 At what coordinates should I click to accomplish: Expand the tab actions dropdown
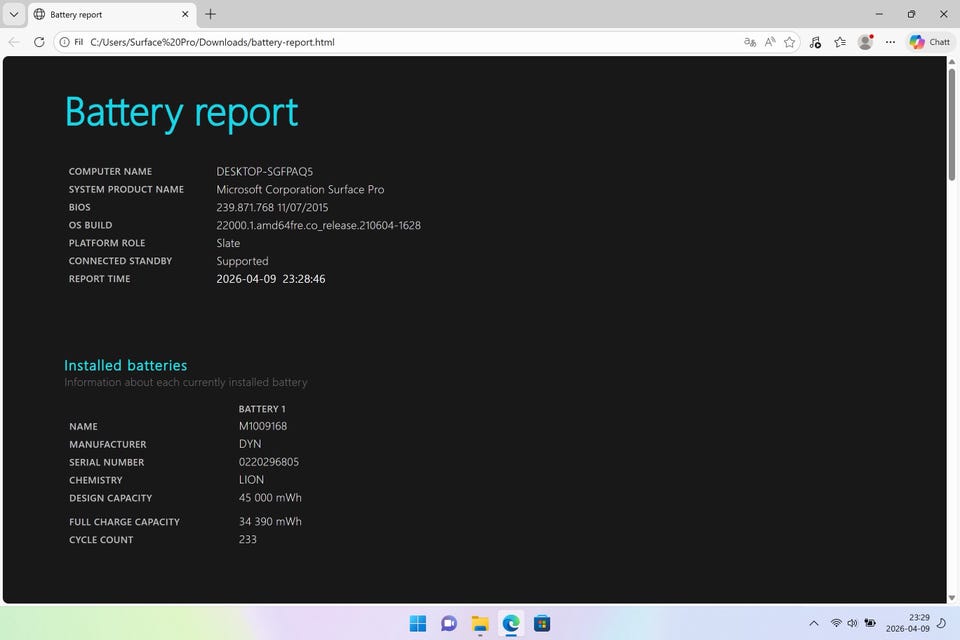coord(14,15)
